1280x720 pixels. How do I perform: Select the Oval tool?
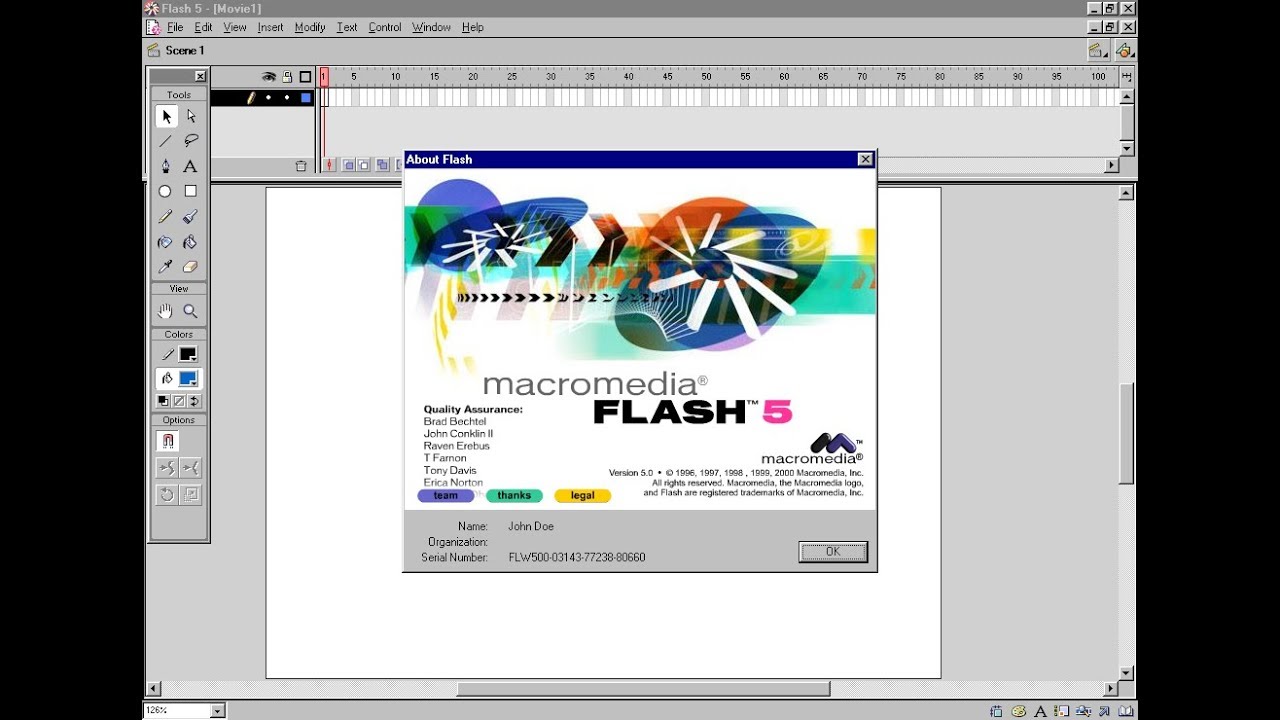(166, 191)
